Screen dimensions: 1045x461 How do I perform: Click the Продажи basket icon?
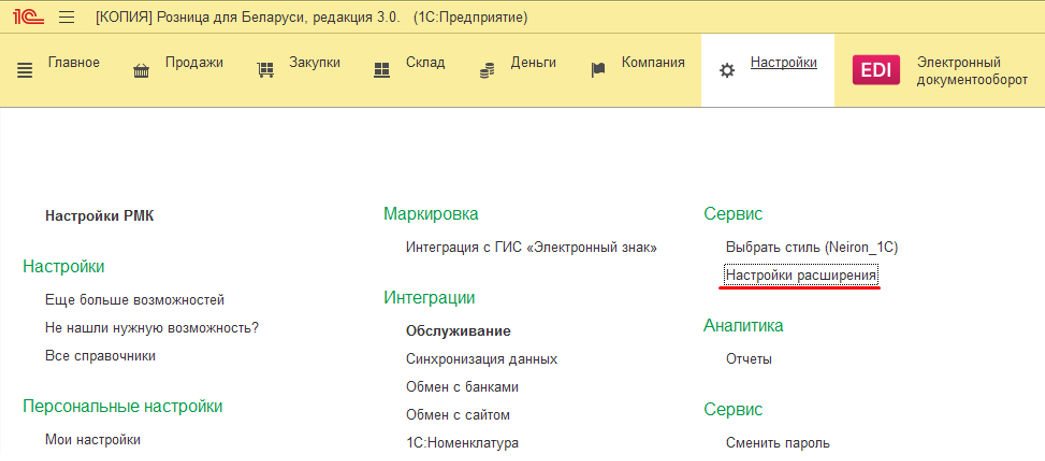[x=141, y=70]
